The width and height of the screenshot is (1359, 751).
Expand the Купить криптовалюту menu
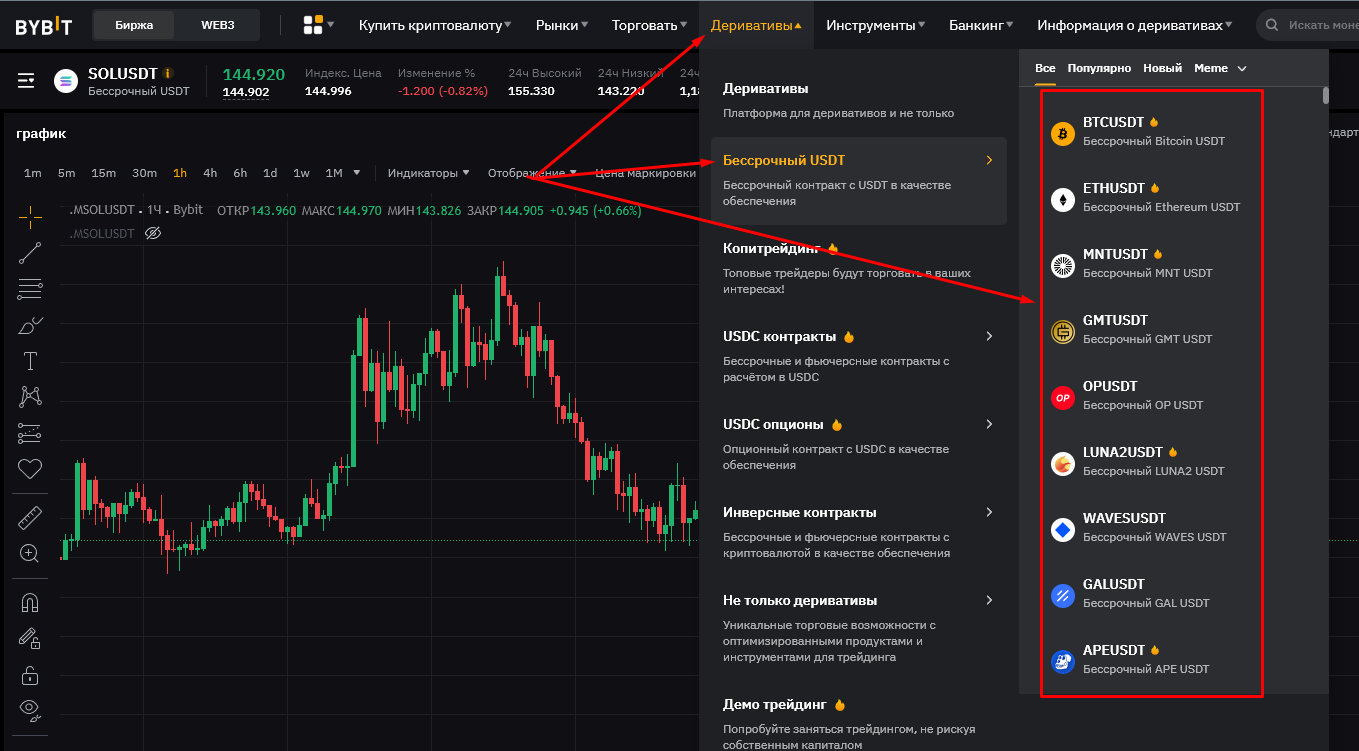435,25
